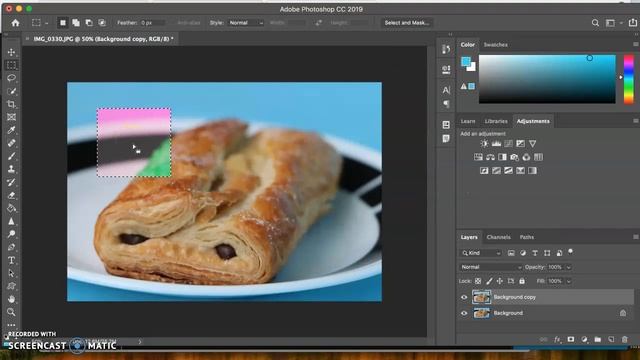Image resolution: width=640 pixels, height=360 pixels.
Task: Create a new layer group folder
Action: 598,339
